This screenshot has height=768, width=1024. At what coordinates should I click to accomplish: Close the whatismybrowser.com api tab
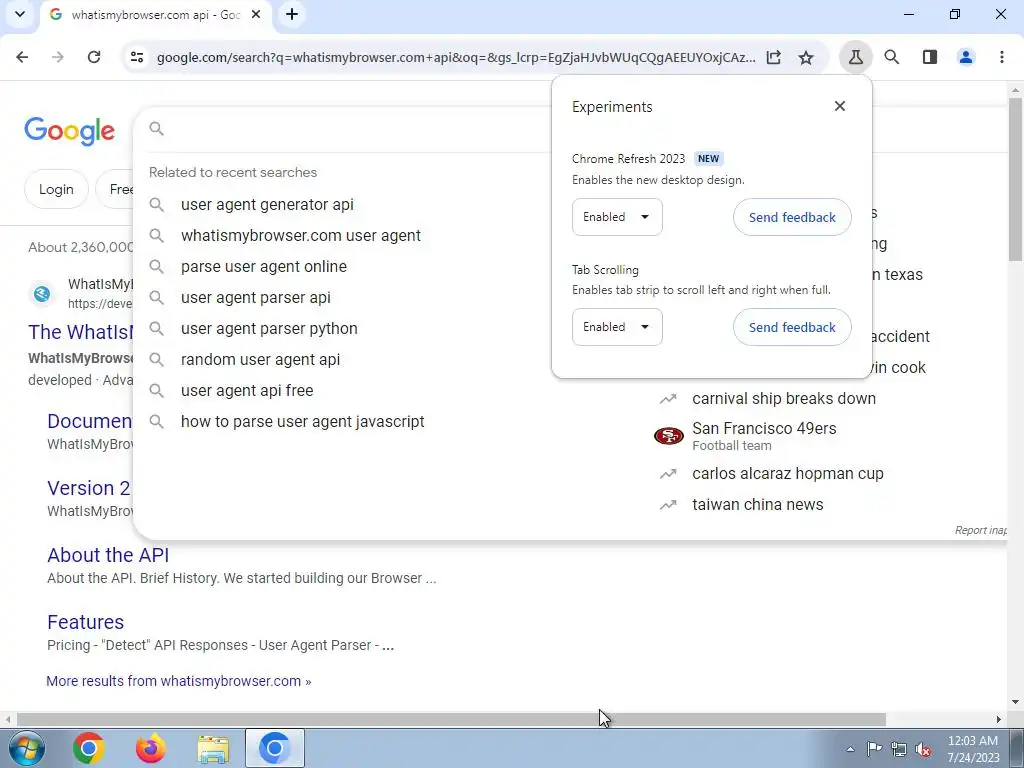click(x=257, y=14)
